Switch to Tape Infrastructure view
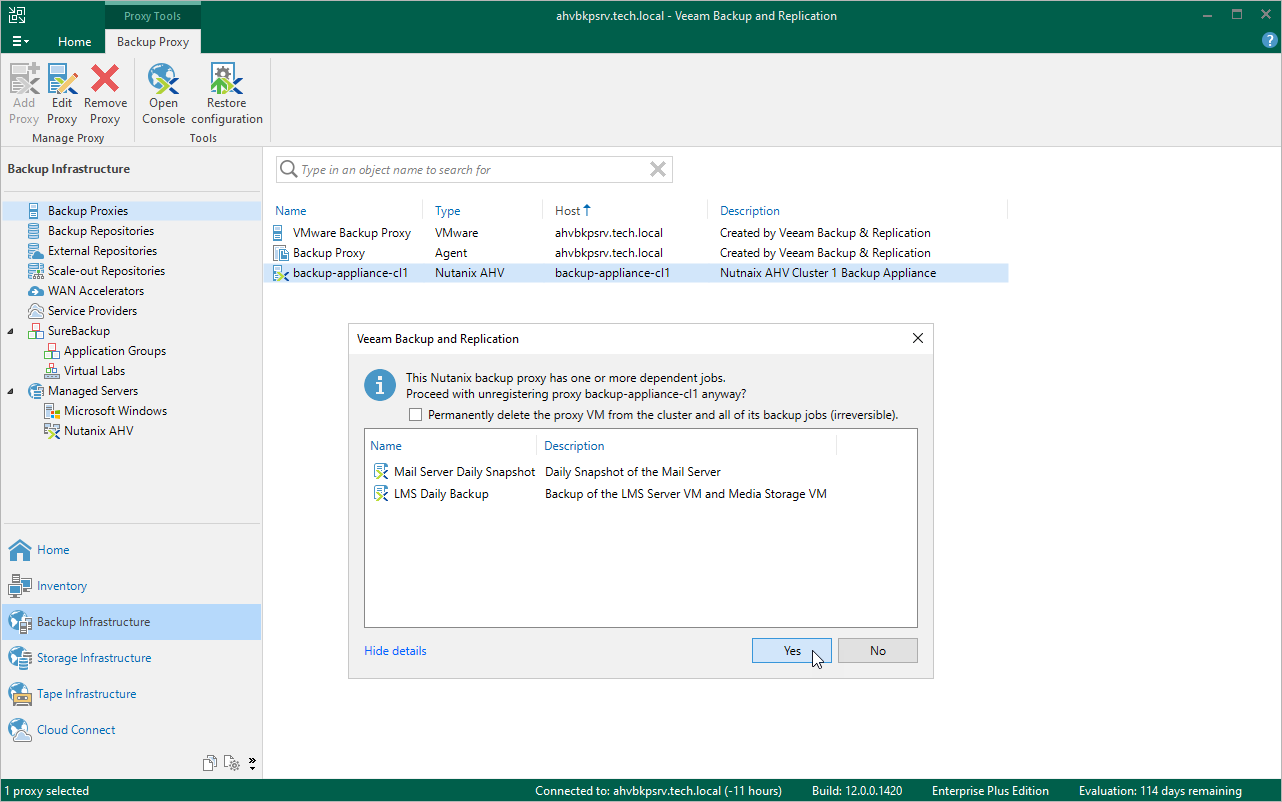 click(x=131, y=694)
